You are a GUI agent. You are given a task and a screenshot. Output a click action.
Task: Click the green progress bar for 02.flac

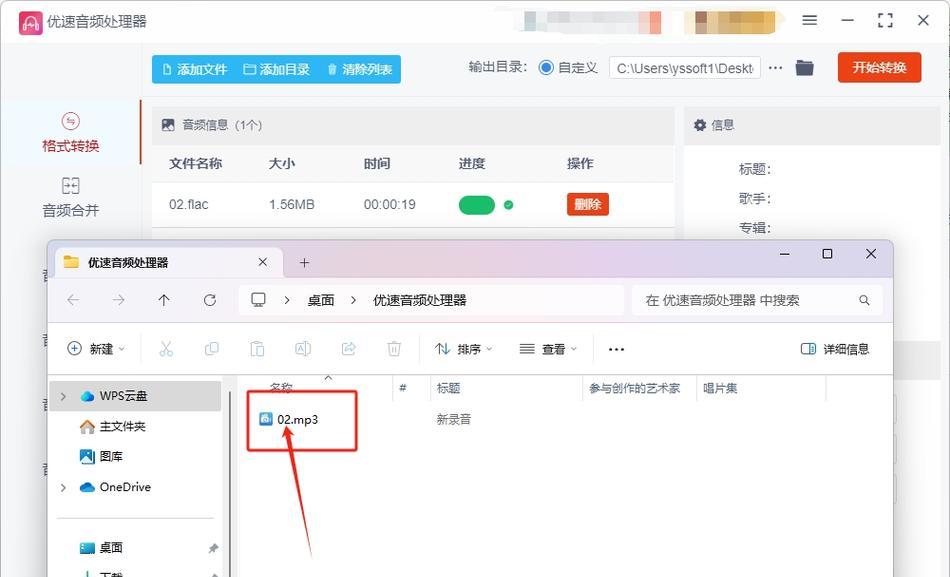pos(477,205)
